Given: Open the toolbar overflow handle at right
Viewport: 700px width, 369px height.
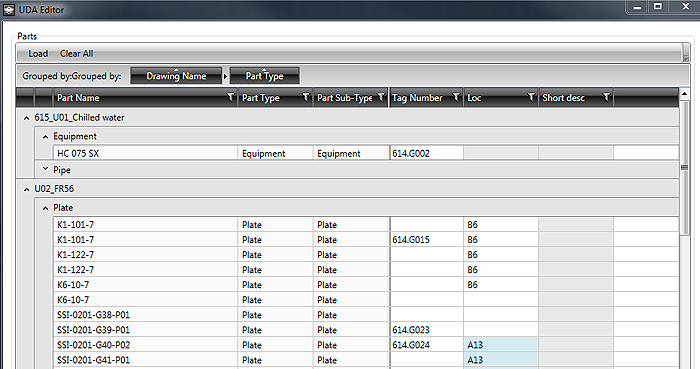Looking at the screenshot, I should click(x=686, y=53).
